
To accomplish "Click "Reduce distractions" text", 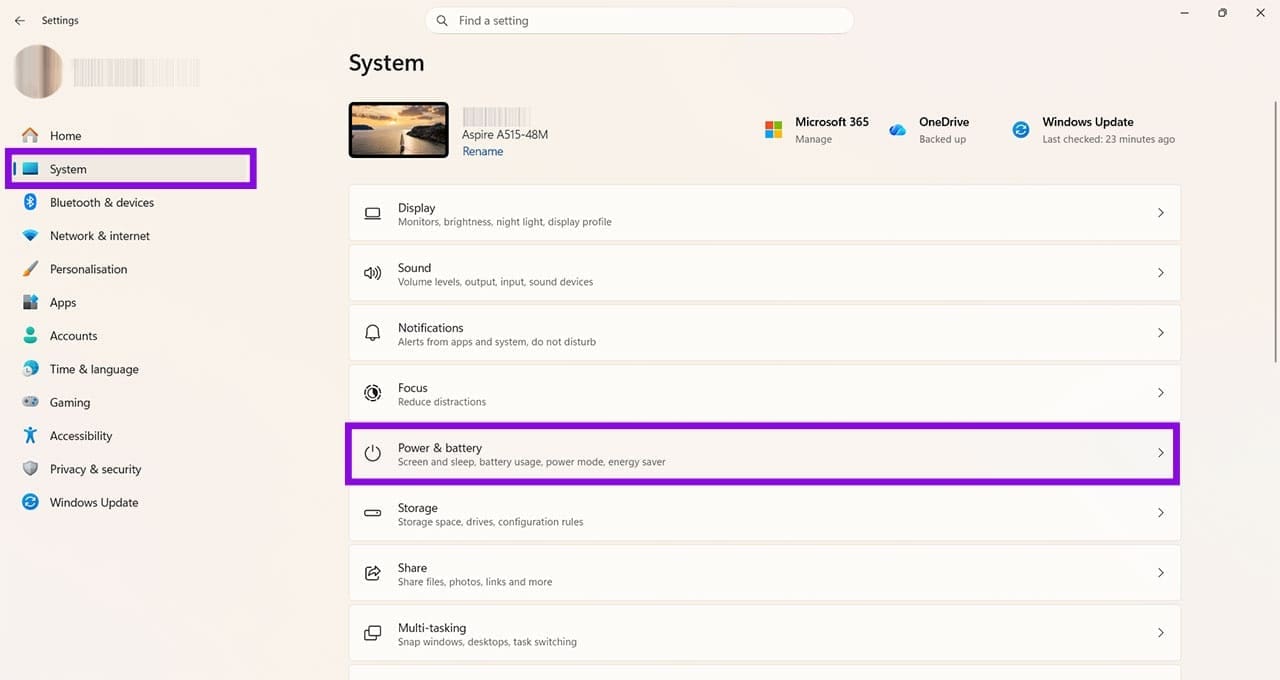I will (x=442, y=402).
